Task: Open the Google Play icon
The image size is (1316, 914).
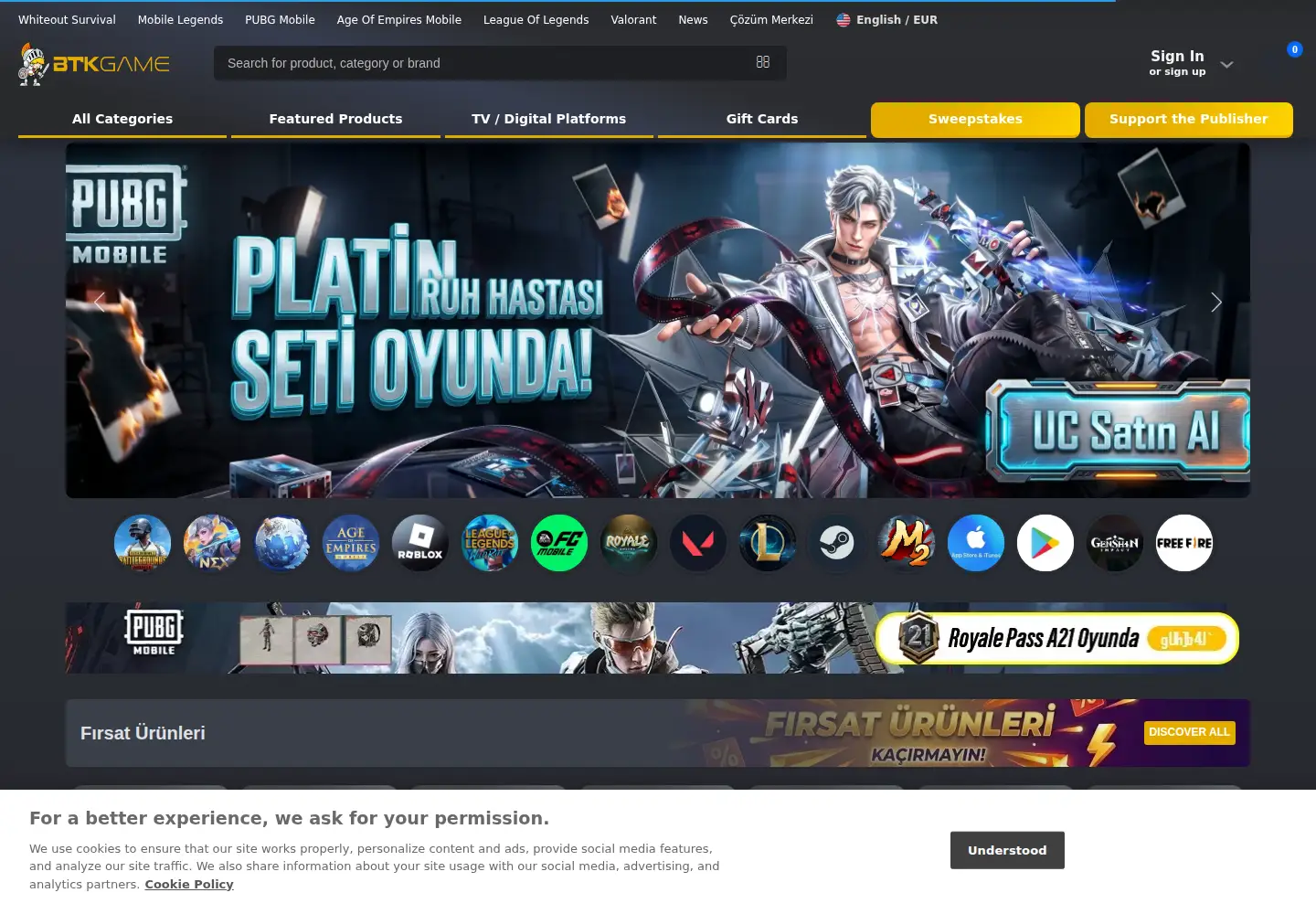Action: tap(1045, 543)
